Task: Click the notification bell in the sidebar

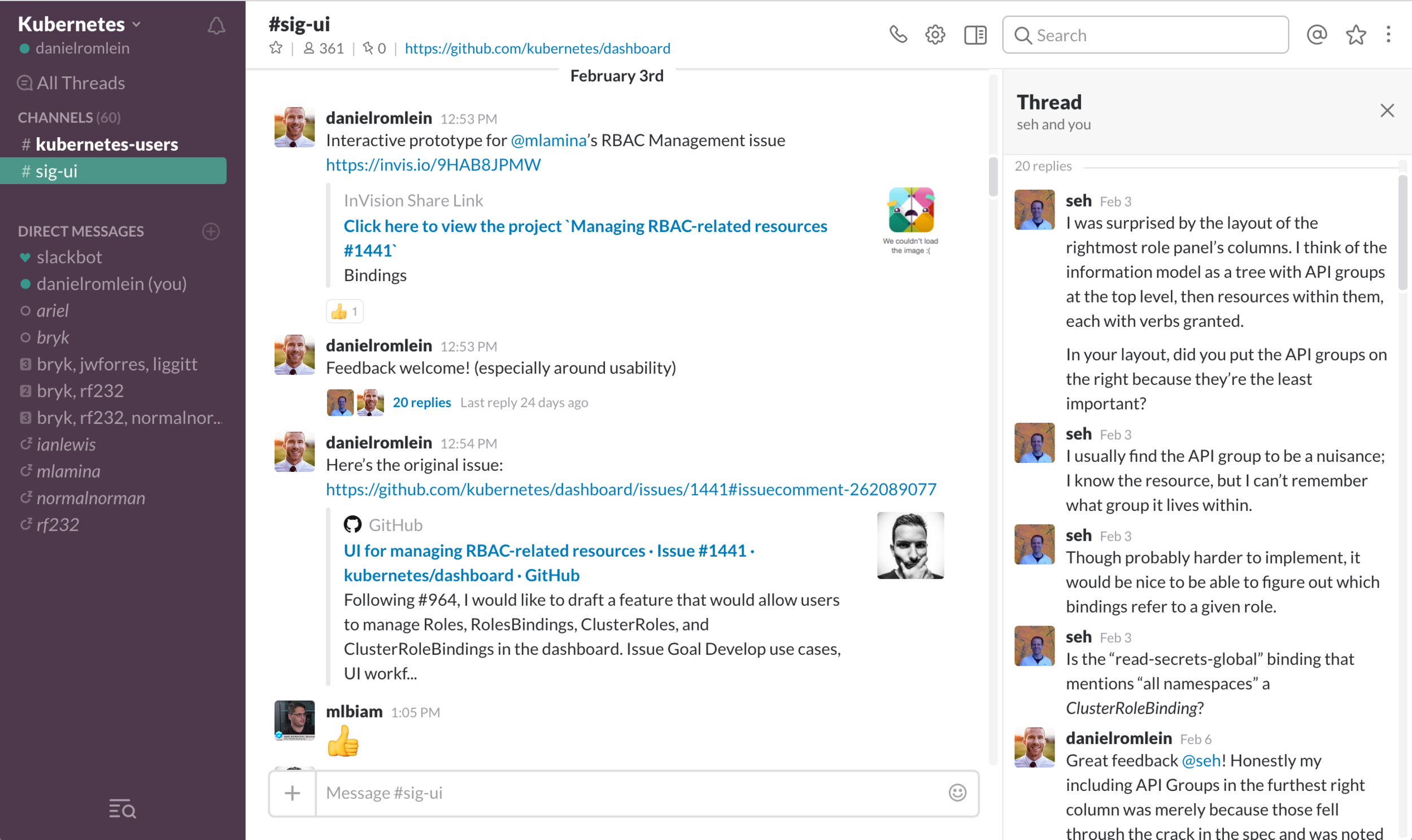Action: [216, 25]
